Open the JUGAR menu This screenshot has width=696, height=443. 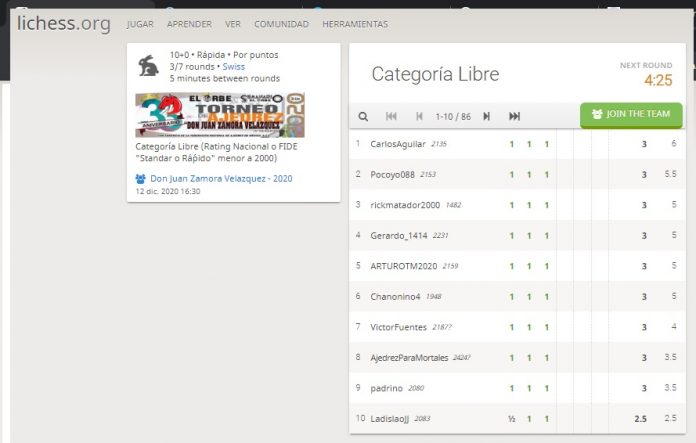point(140,24)
